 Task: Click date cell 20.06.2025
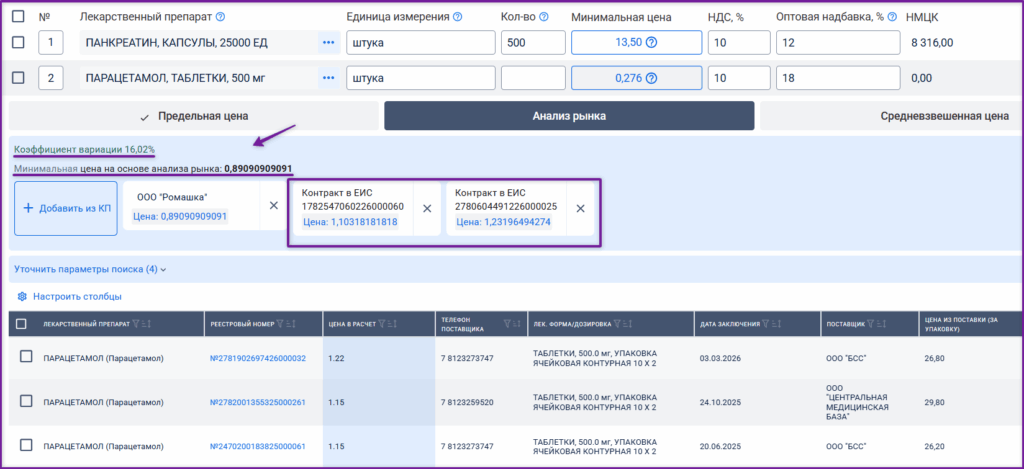pos(718,446)
